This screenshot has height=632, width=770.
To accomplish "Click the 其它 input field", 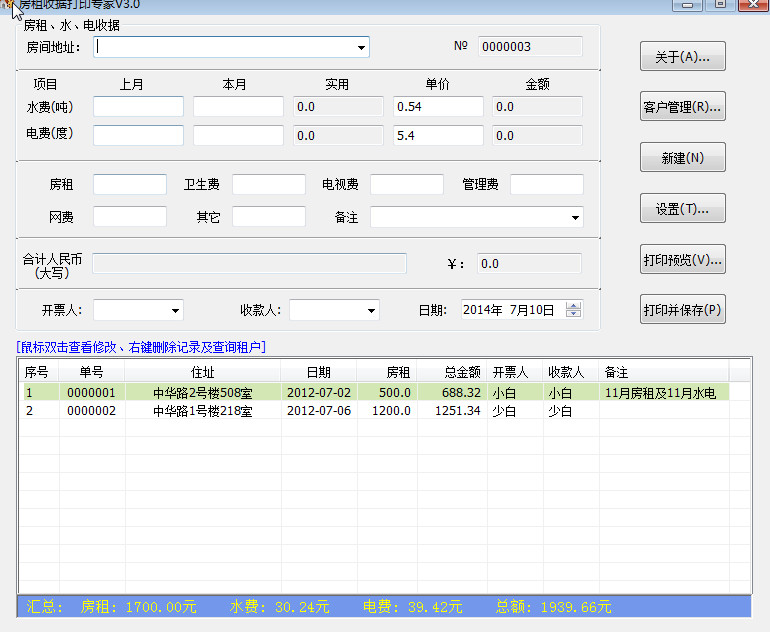I will [x=269, y=217].
